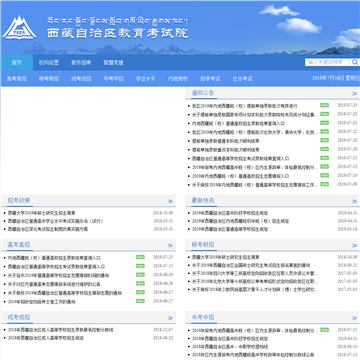This screenshot has width=360, height=360.
Task: Open 招考政策 item ending with (试行)
Action: pos(56,221)
